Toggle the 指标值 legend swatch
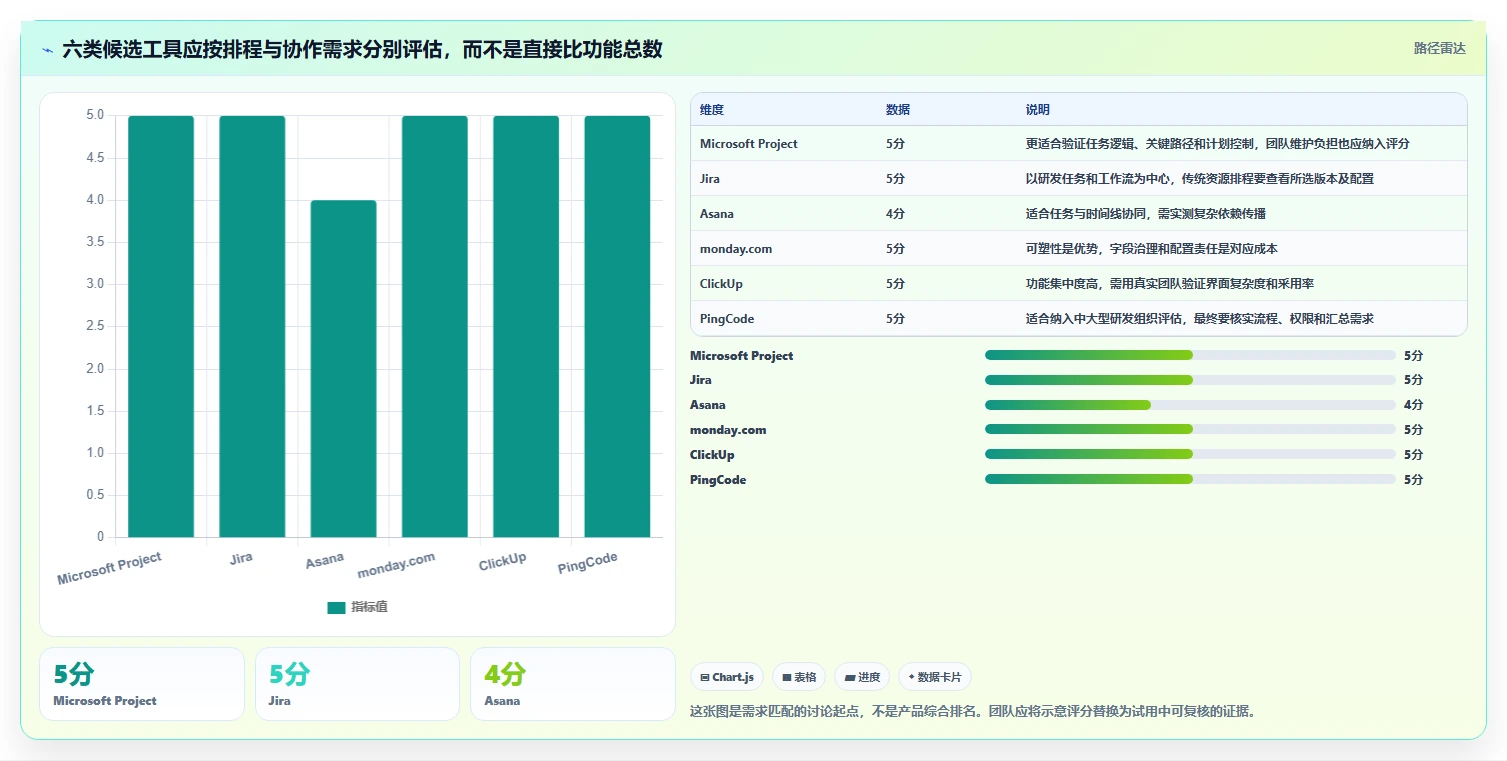This screenshot has width=1507, height=761. pos(336,607)
